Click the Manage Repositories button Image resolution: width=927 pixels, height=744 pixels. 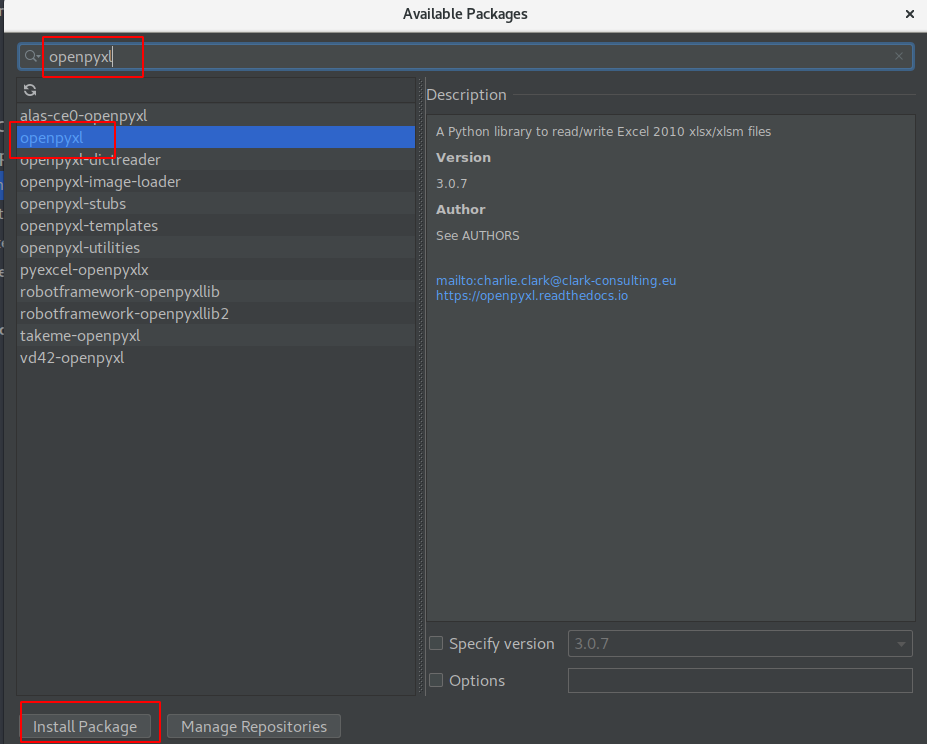click(x=254, y=726)
